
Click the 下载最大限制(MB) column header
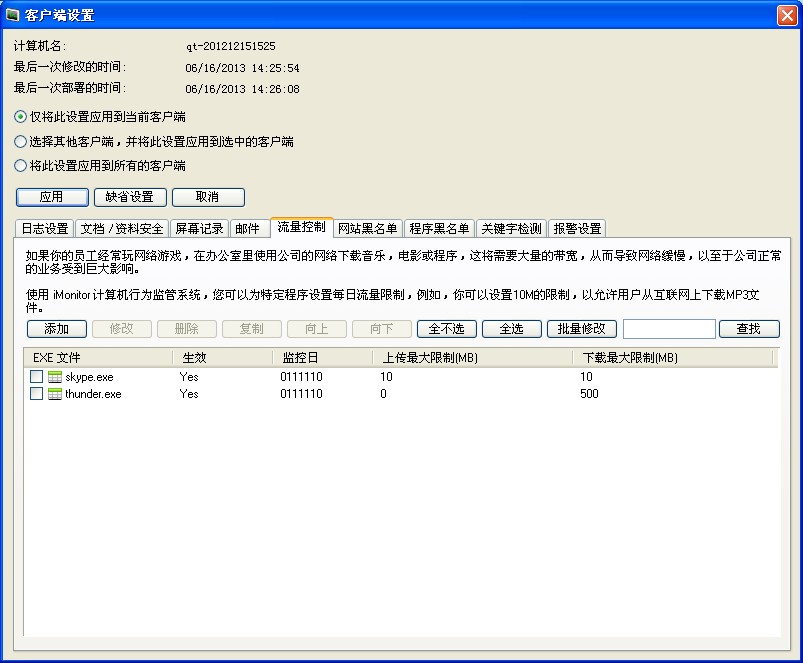[x=673, y=357]
